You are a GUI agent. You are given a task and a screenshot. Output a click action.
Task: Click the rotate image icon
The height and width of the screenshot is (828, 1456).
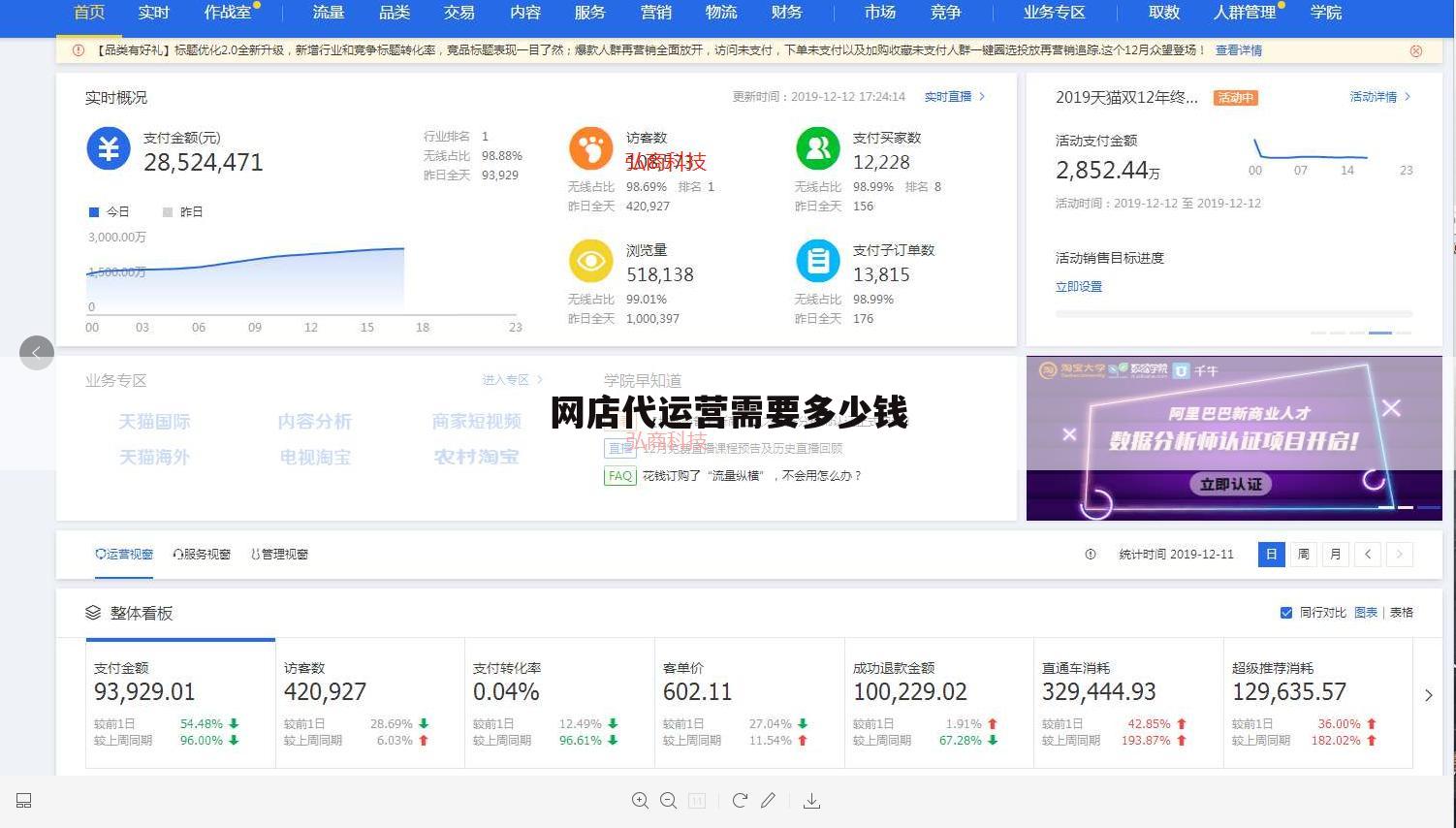[x=740, y=801]
